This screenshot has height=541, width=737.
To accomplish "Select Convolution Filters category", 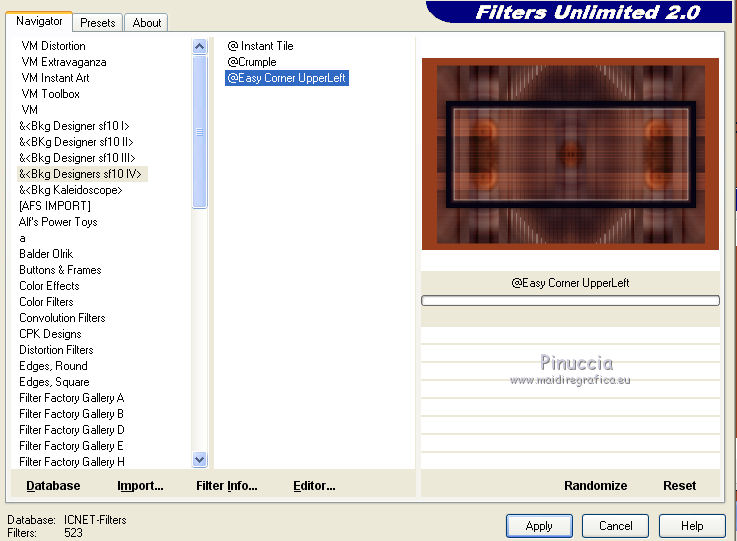I will pos(63,318).
